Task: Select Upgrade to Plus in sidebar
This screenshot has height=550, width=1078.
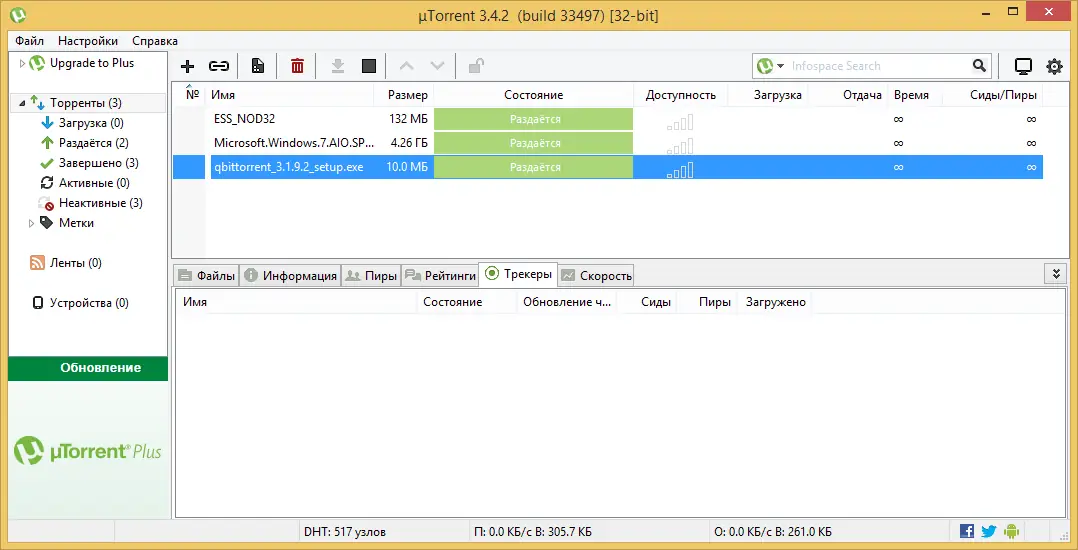Action: coord(91,63)
